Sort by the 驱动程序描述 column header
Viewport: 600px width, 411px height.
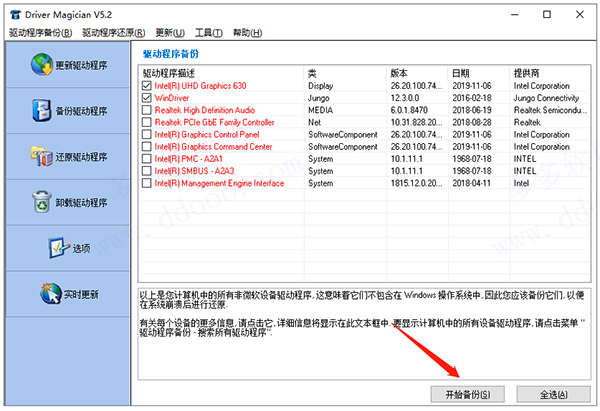point(221,73)
